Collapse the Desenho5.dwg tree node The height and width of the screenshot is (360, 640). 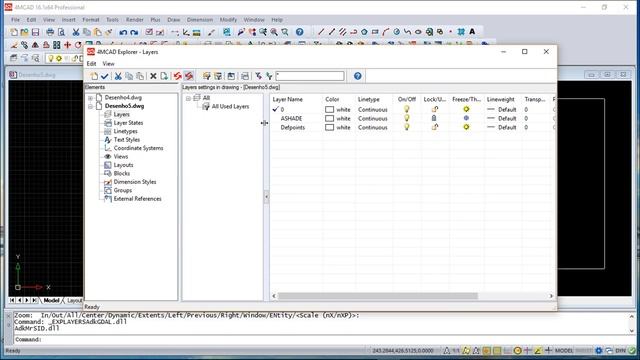pos(90,106)
